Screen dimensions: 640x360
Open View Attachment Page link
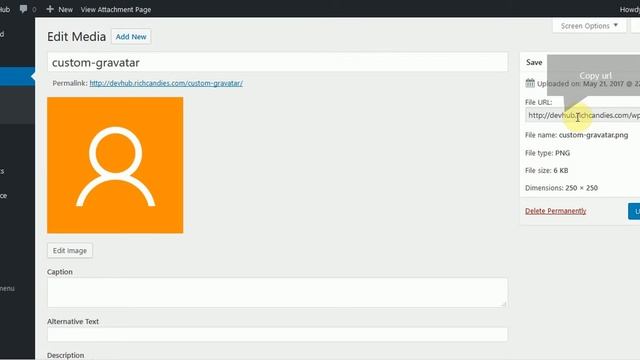click(116, 9)
